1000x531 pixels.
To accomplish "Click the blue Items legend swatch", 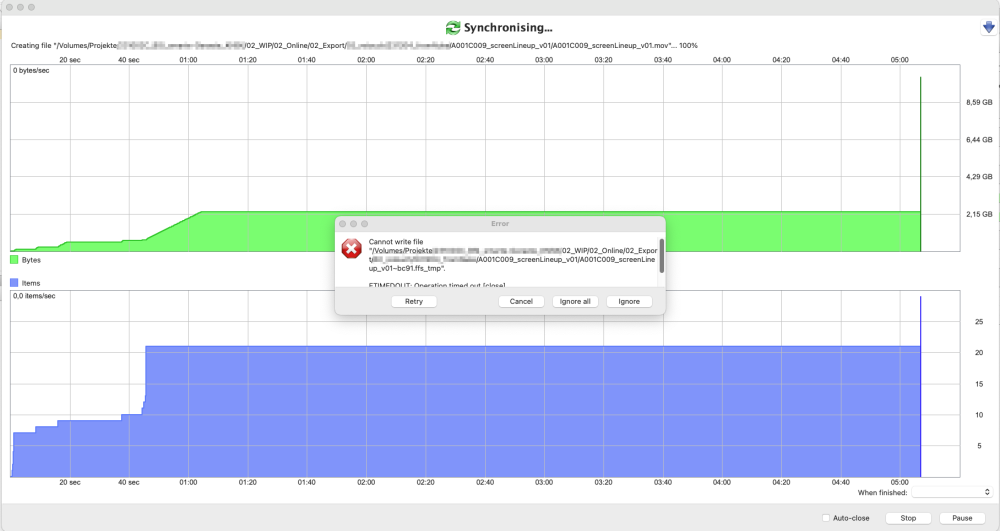I will (x=14, y=282).
